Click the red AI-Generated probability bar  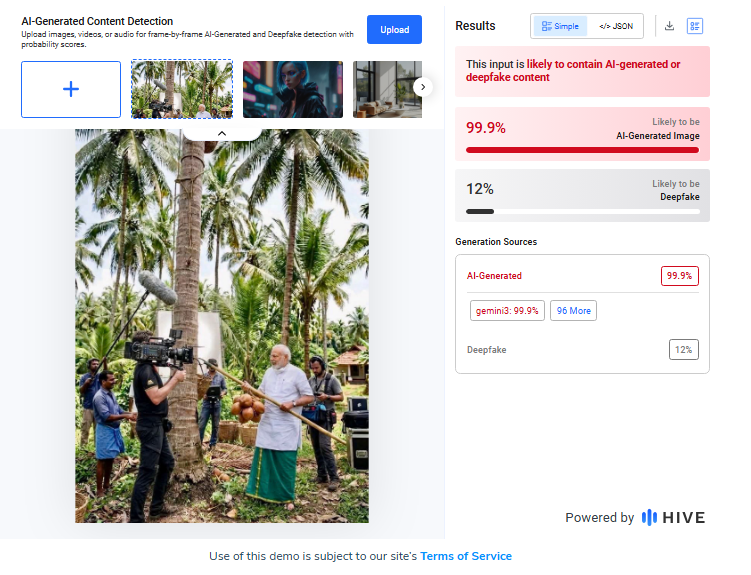pyautogui.click(x=582, y=150)
